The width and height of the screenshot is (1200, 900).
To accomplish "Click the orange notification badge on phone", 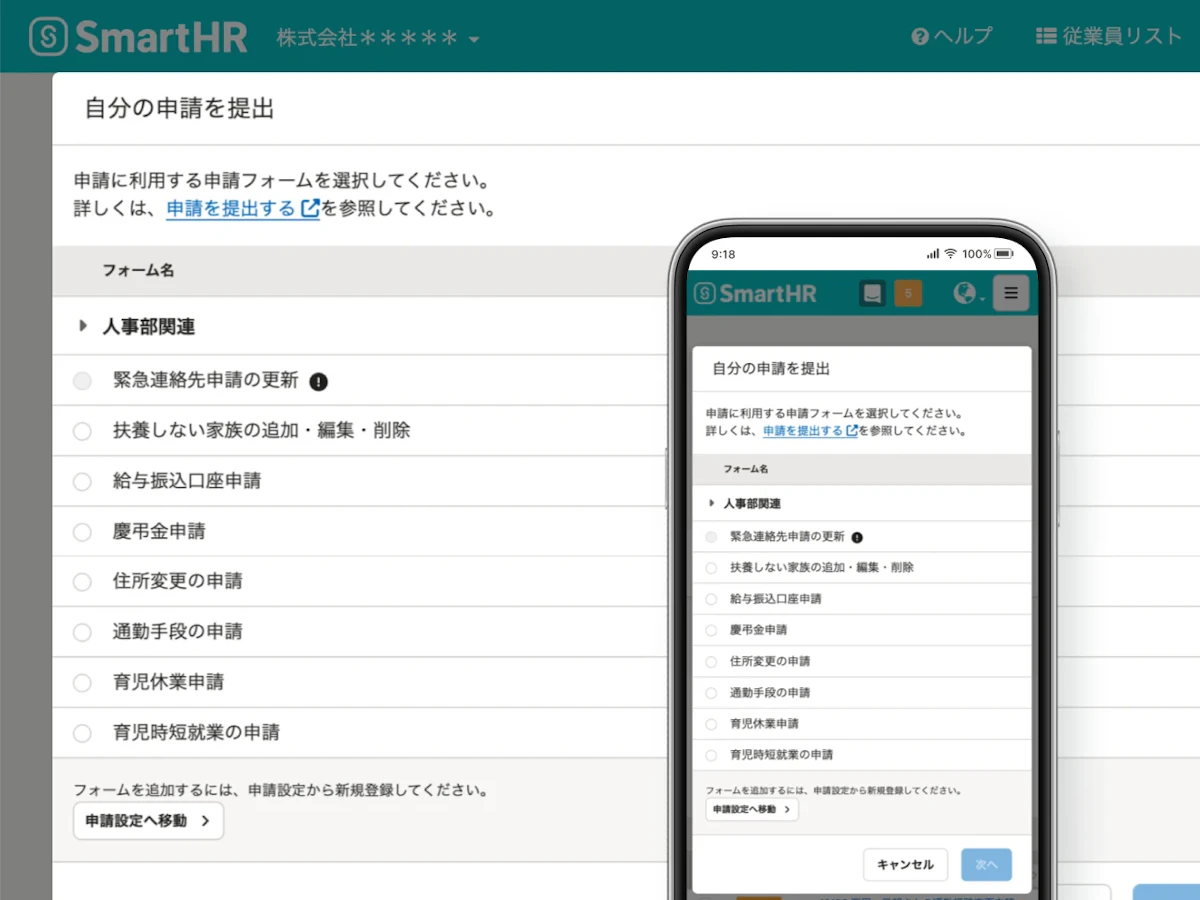I will (x=908, y=293).
